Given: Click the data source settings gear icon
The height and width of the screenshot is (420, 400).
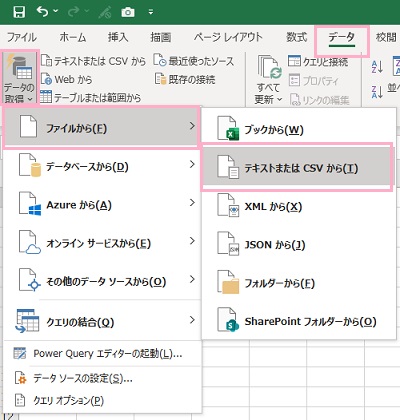Looking at the screenshot, I should click(x=20, y=378).
